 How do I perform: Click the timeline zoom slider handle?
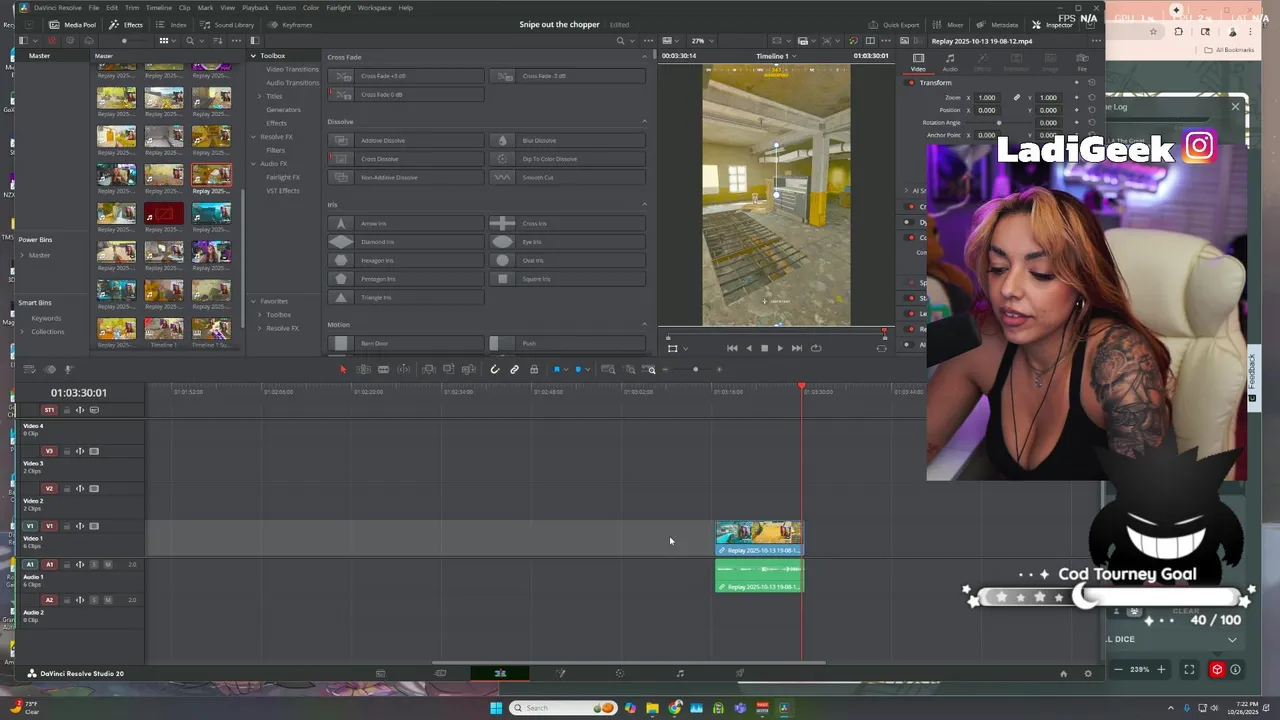click(695, 370)
